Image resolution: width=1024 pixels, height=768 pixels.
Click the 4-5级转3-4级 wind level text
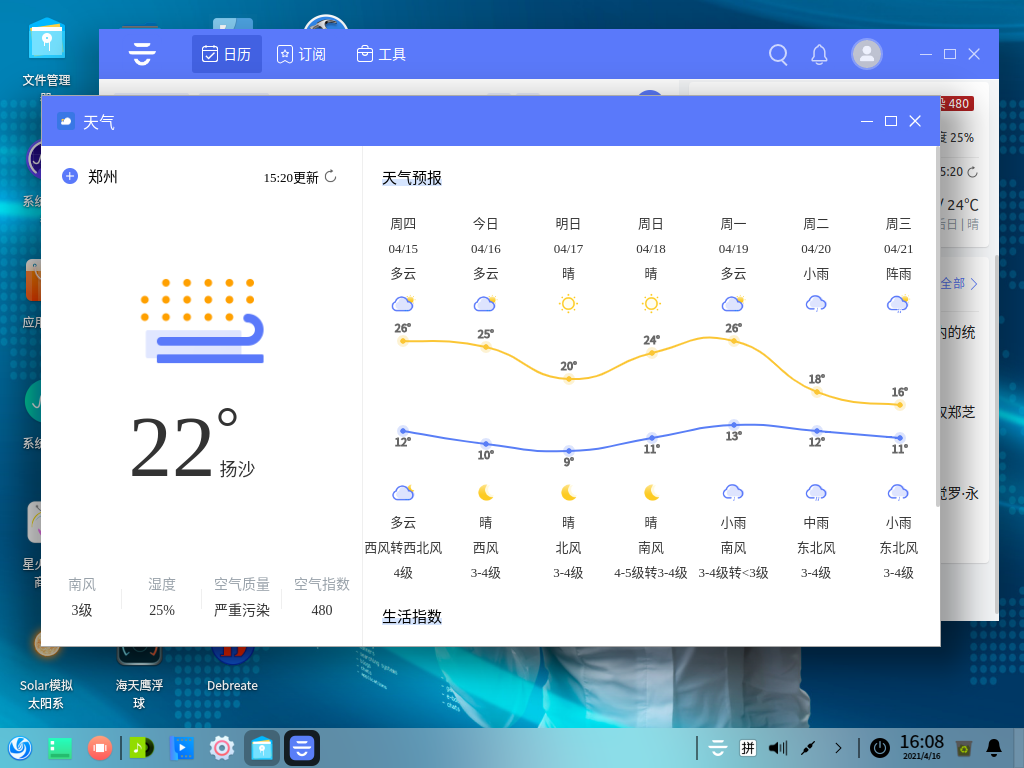651,573
